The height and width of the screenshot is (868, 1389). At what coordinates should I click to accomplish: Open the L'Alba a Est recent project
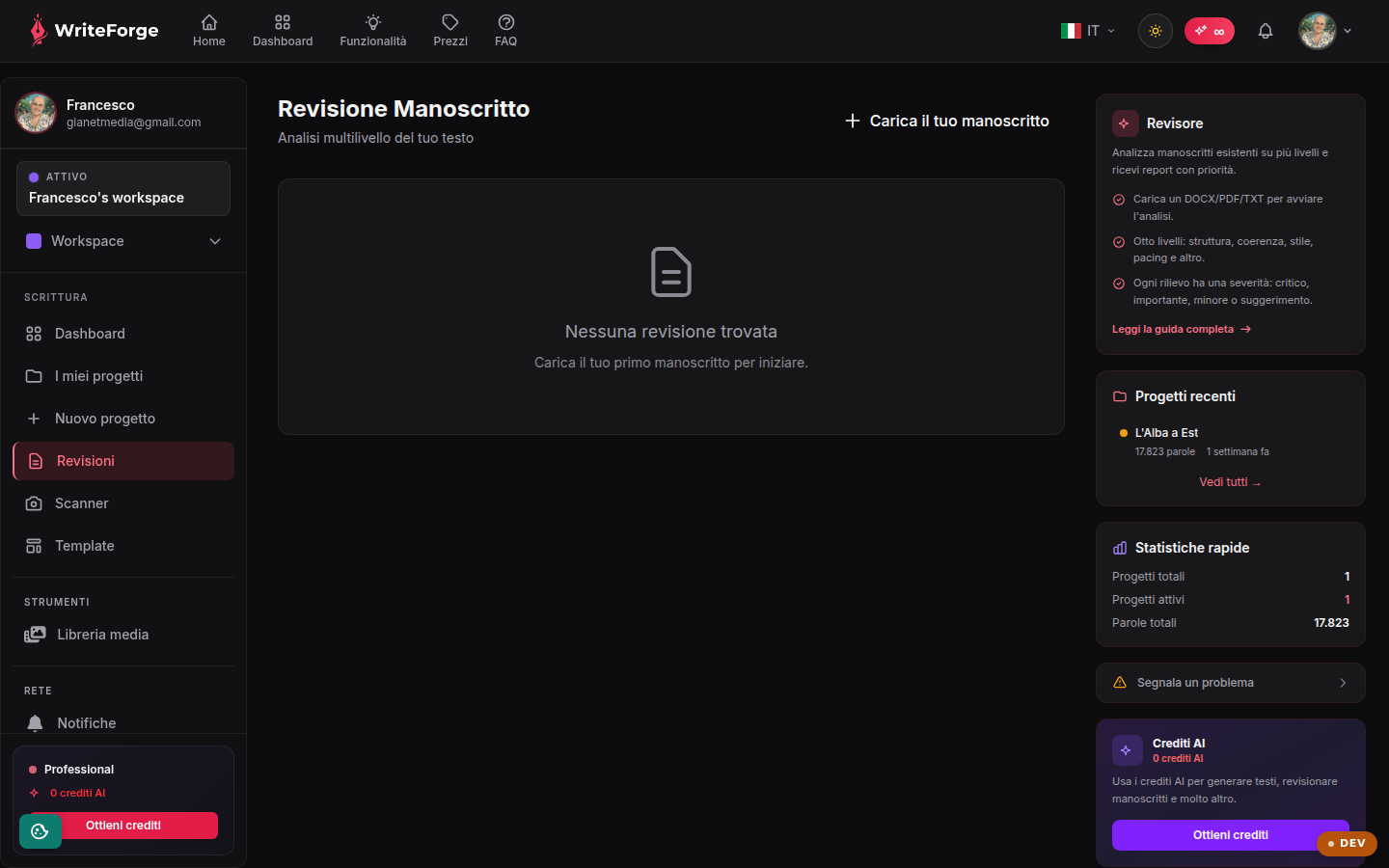[x=1166, y=433]
